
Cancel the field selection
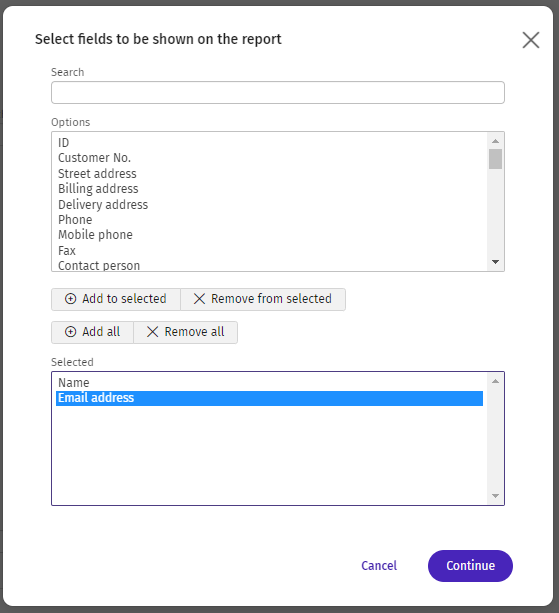click(x=379, y=566)
